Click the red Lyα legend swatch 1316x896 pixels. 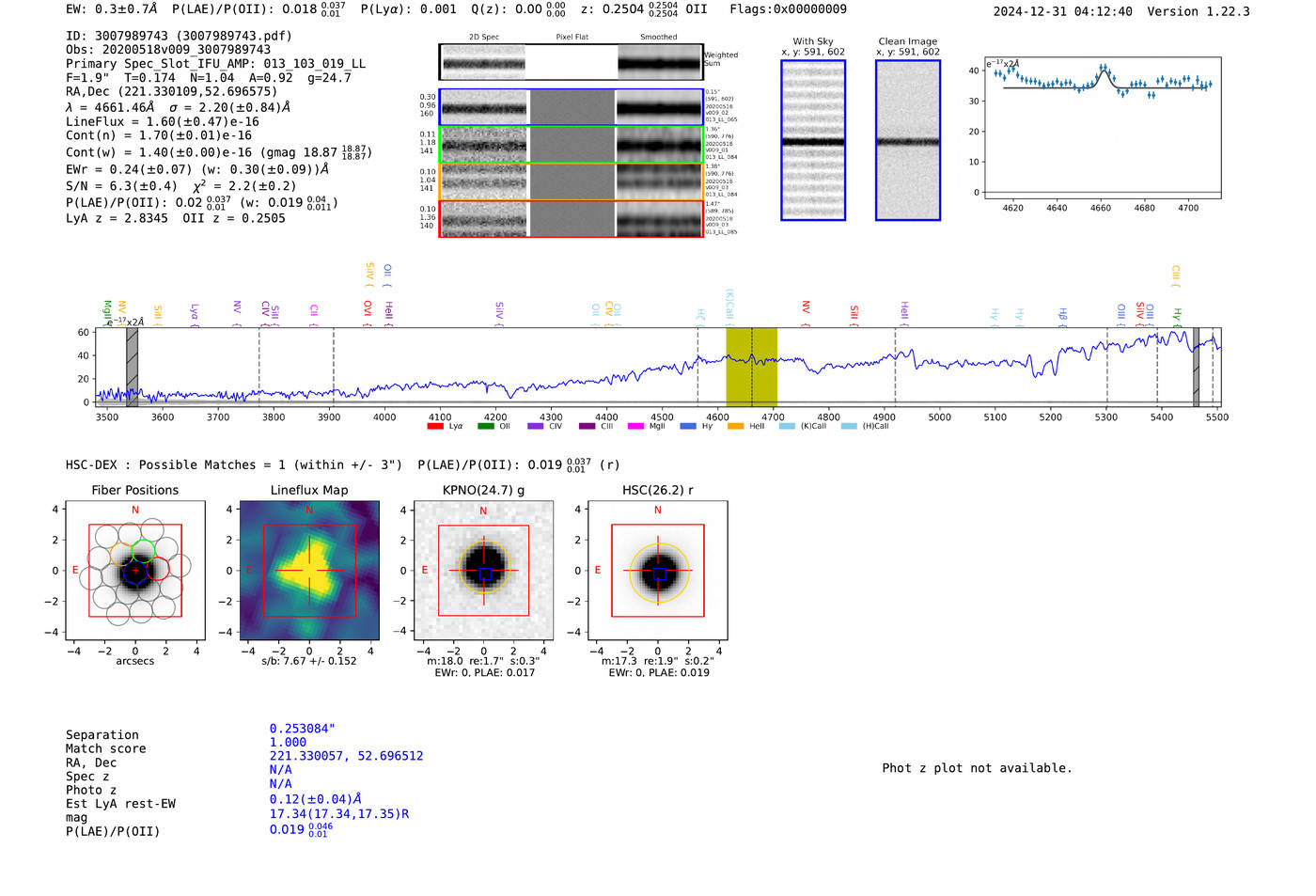[x=435, y=427]
